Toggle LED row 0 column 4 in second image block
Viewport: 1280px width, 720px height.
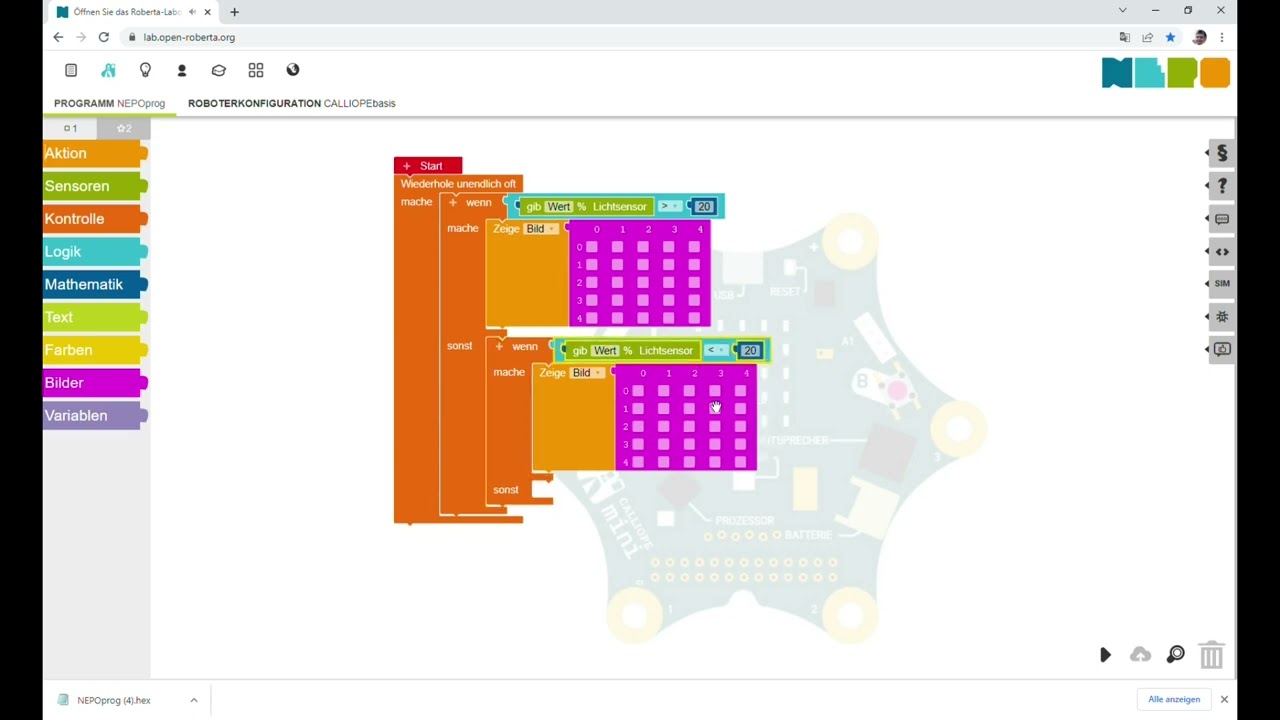point(740,391)
